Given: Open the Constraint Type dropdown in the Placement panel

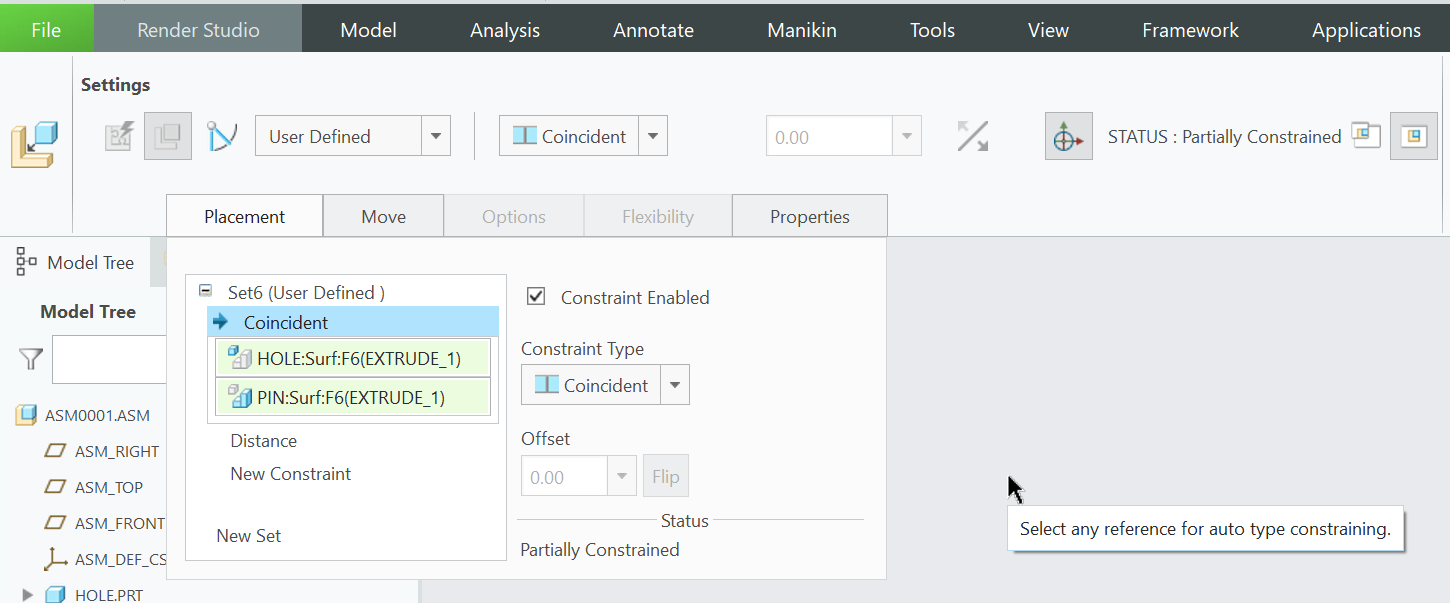Looking at the screenshot, I should point(675,385).
